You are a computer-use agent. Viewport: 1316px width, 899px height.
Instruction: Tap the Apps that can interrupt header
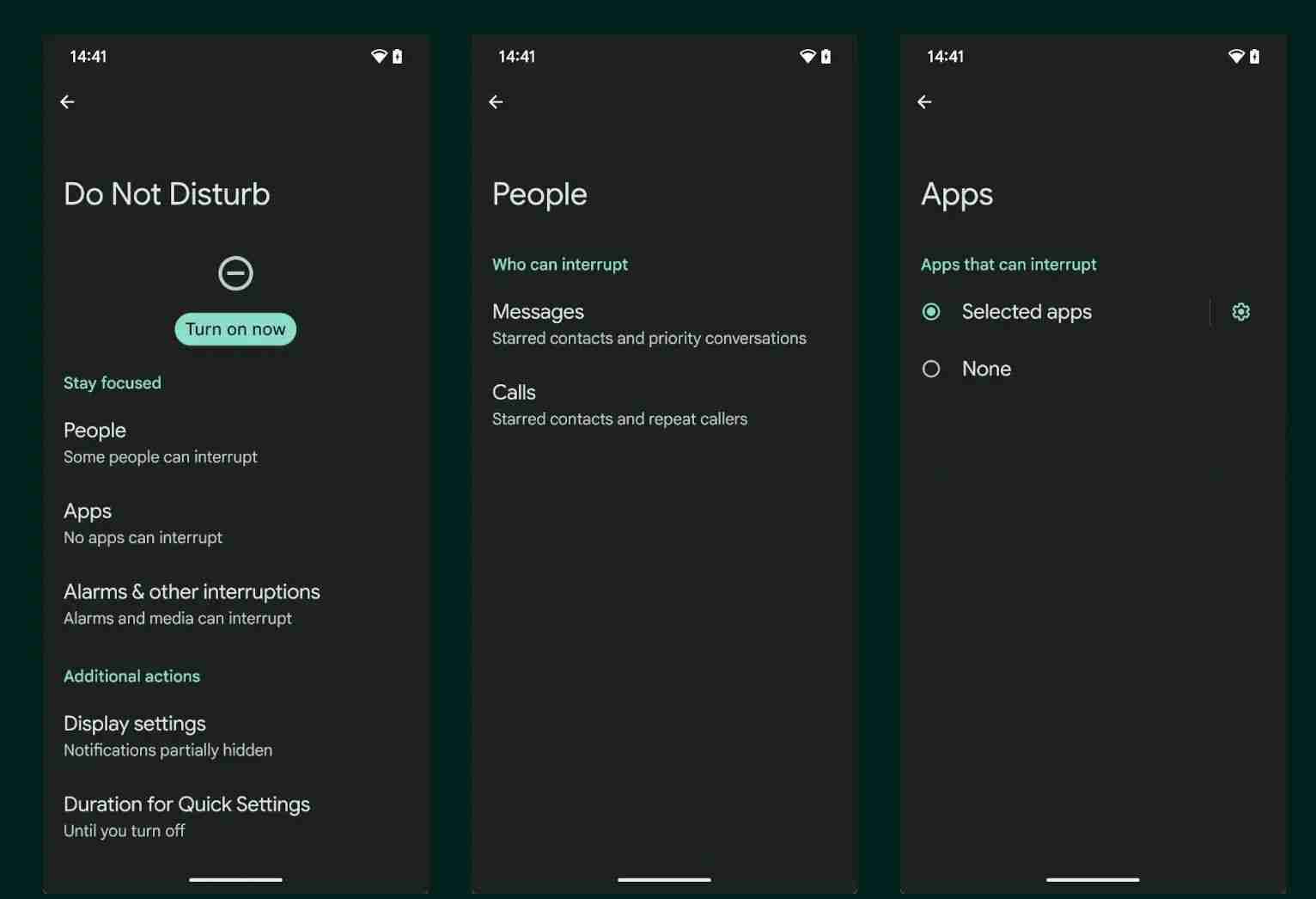pyautogui.click(x=1008, y=265)
